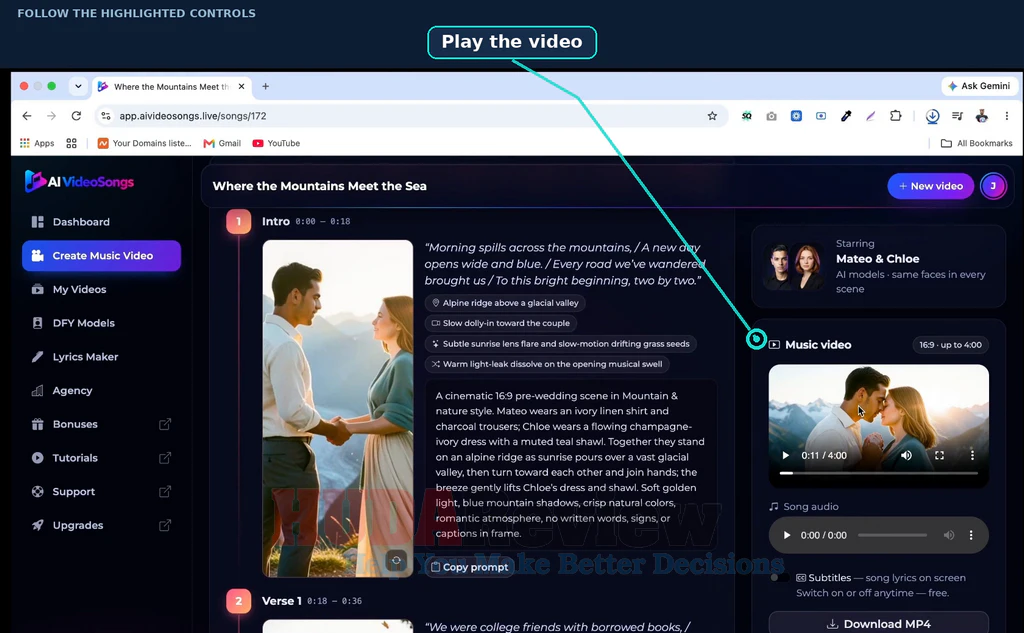1024x633 pixels.
Task: Click the purple pen extension icon
Action: click(x=871, y=116)
